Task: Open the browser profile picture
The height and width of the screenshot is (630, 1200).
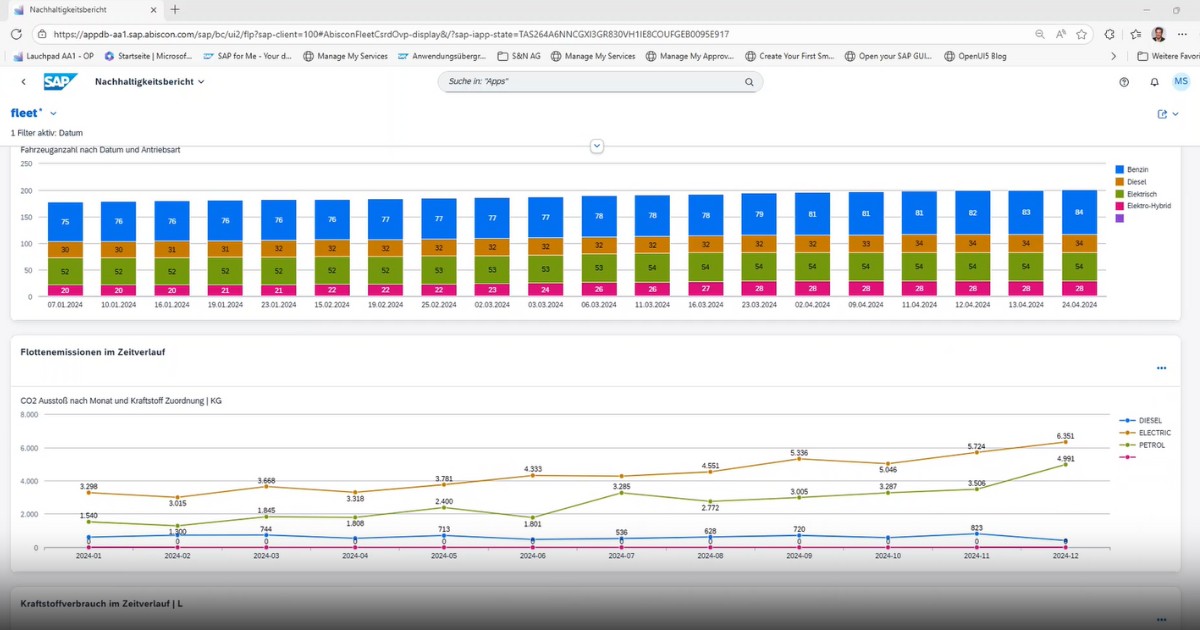Action: click(1159, 34)
